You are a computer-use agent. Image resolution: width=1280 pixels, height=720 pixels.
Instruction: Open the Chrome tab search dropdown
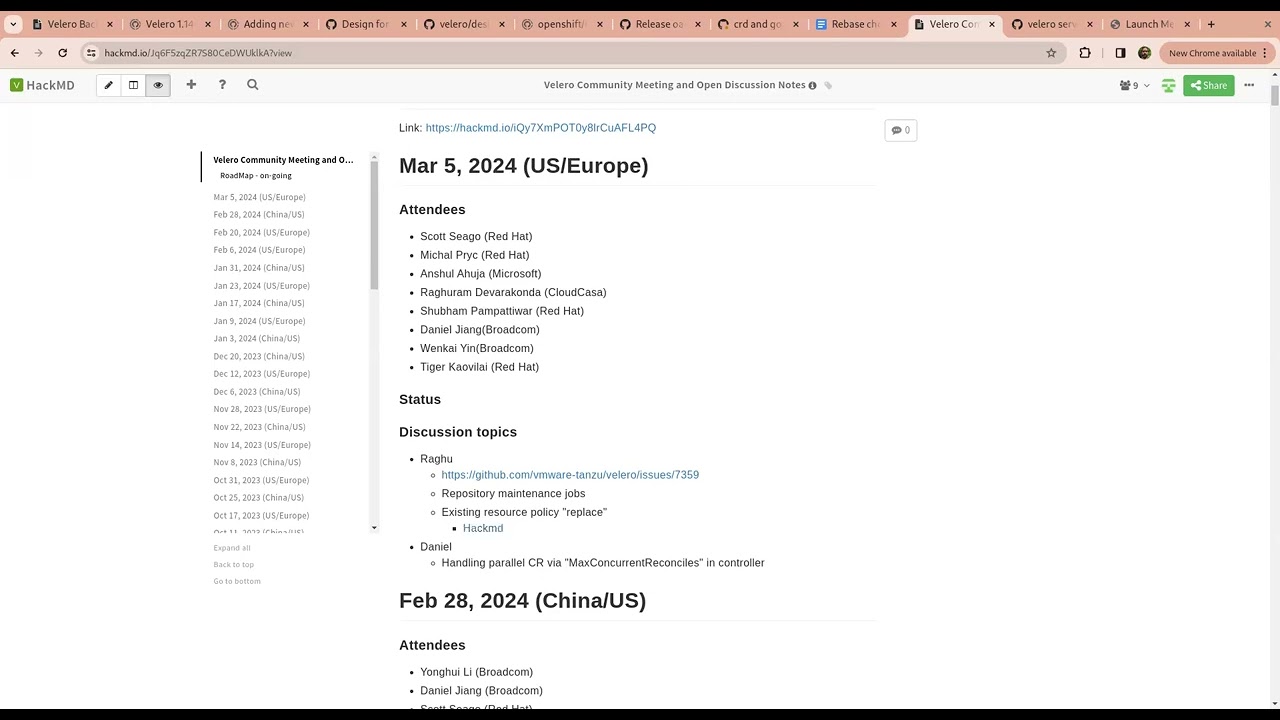click(x=13, y=24)
